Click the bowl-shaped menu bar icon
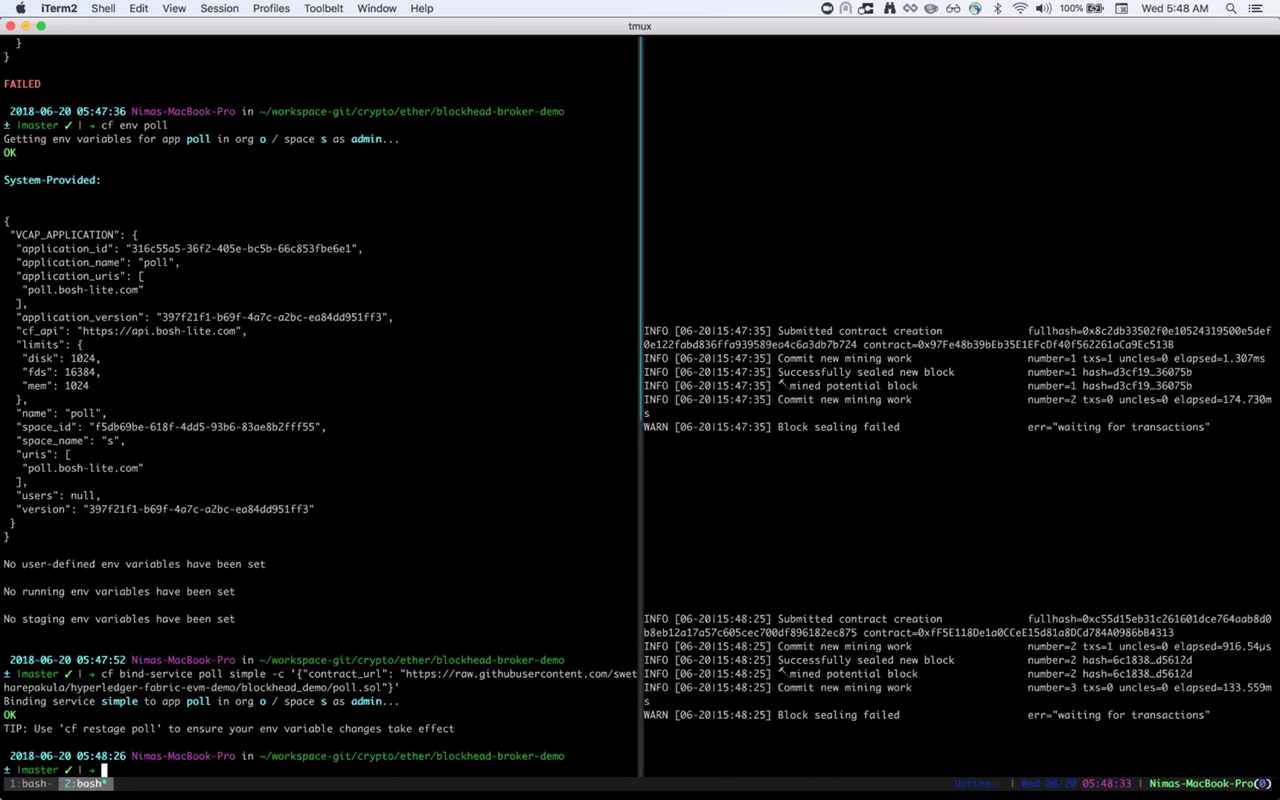Viewport: 1280px width, 800px height. point(931,8)
